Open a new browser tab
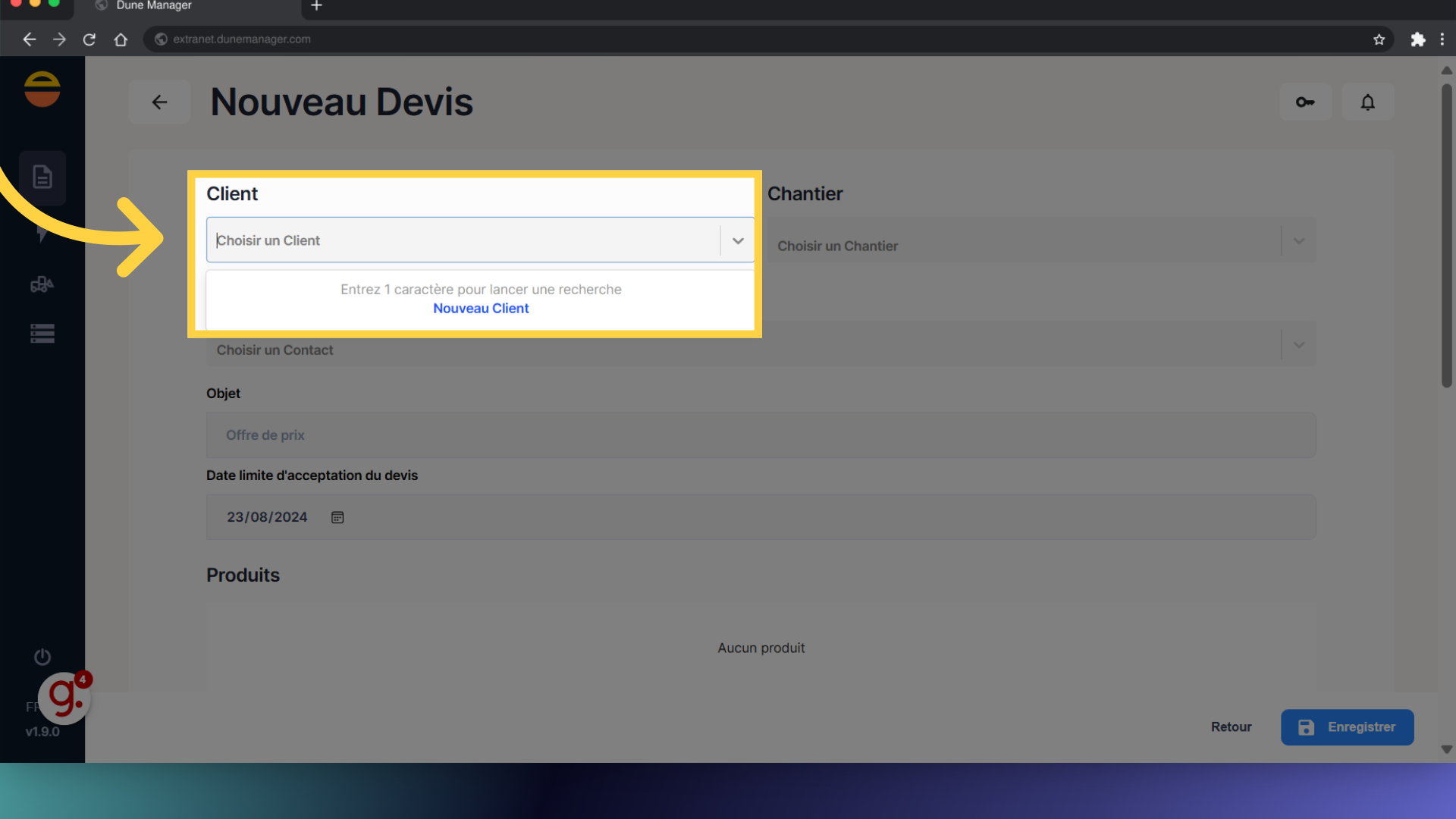The width and height of the screenshot is (1456, 819). pyautogui.click(x=317, y=6)
